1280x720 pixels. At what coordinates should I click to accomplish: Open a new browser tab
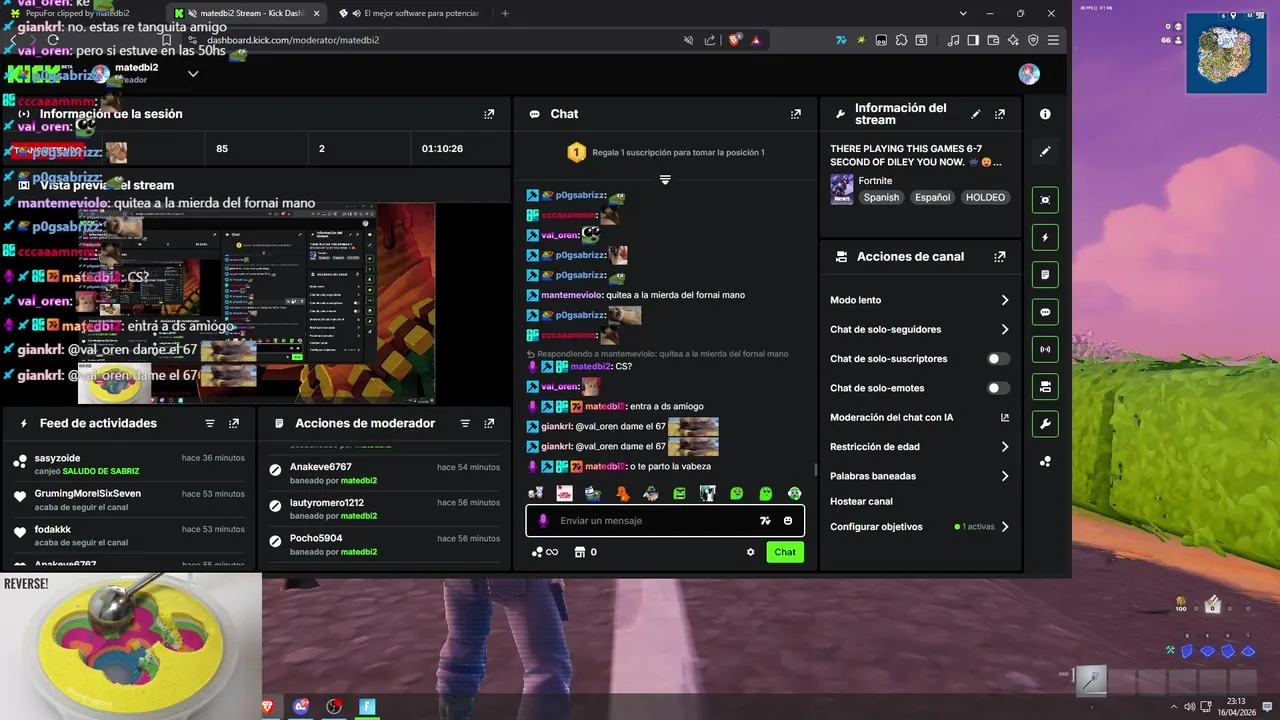[x=505, y=13]
